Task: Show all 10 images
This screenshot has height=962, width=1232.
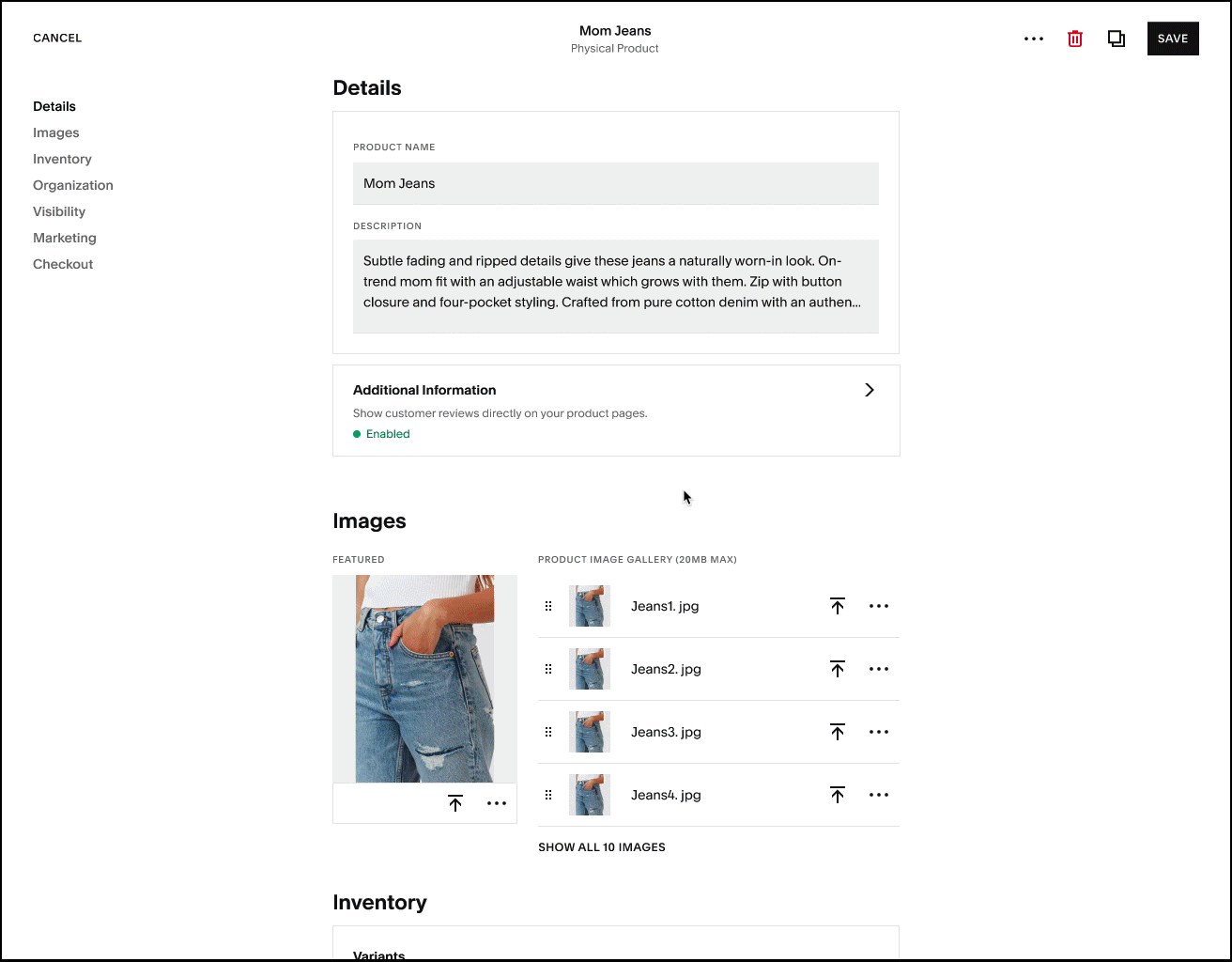Action: tap(602, 846)
